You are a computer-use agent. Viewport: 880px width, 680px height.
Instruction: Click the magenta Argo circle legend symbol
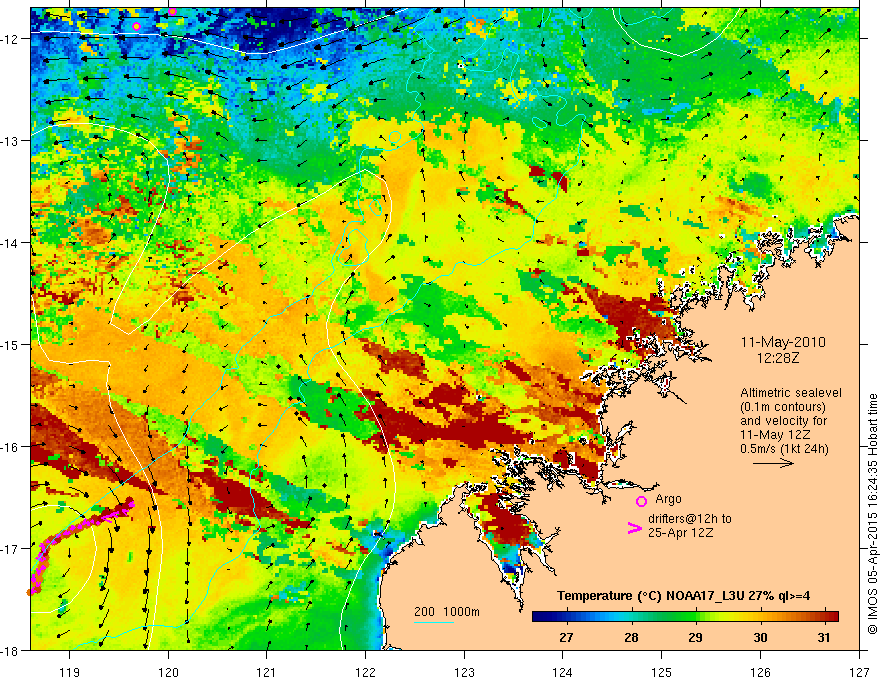coord(641,501)
